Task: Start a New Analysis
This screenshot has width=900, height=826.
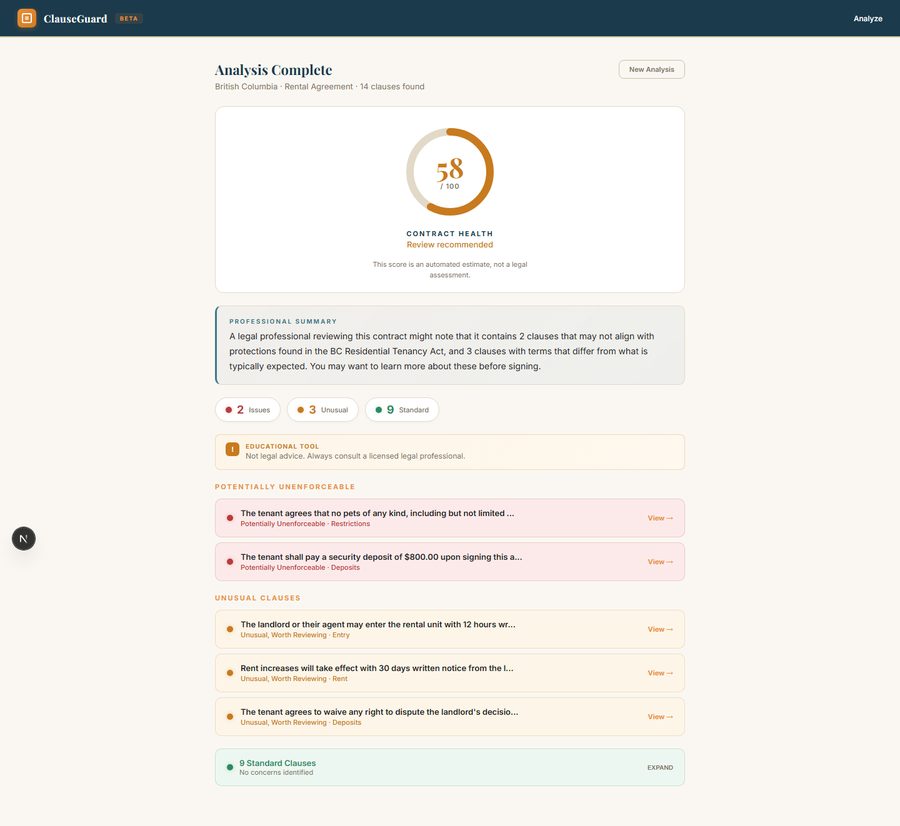Action: coord(651,69)
